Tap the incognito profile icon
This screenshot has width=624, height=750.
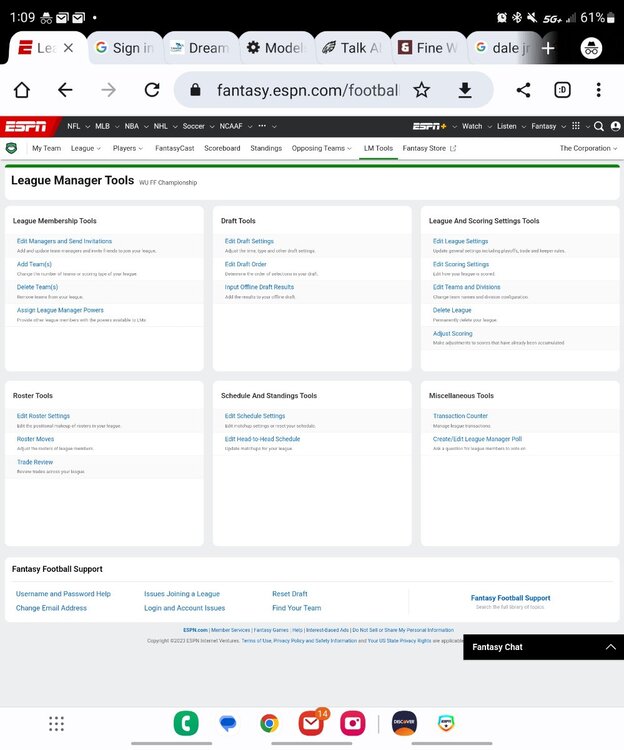(x=591, y=48)
